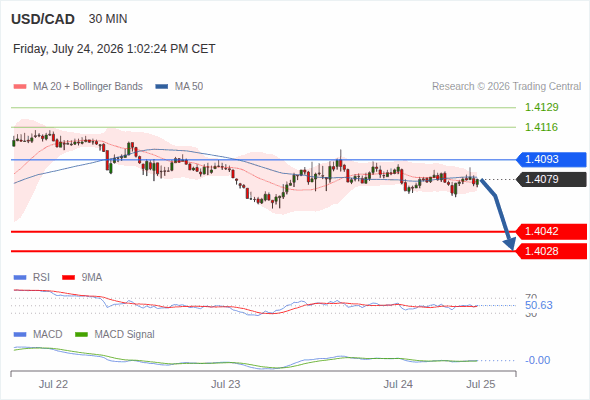Click the green 1.4129 resistance label
This screenshot has height=400, width=590.
(541, 108)
